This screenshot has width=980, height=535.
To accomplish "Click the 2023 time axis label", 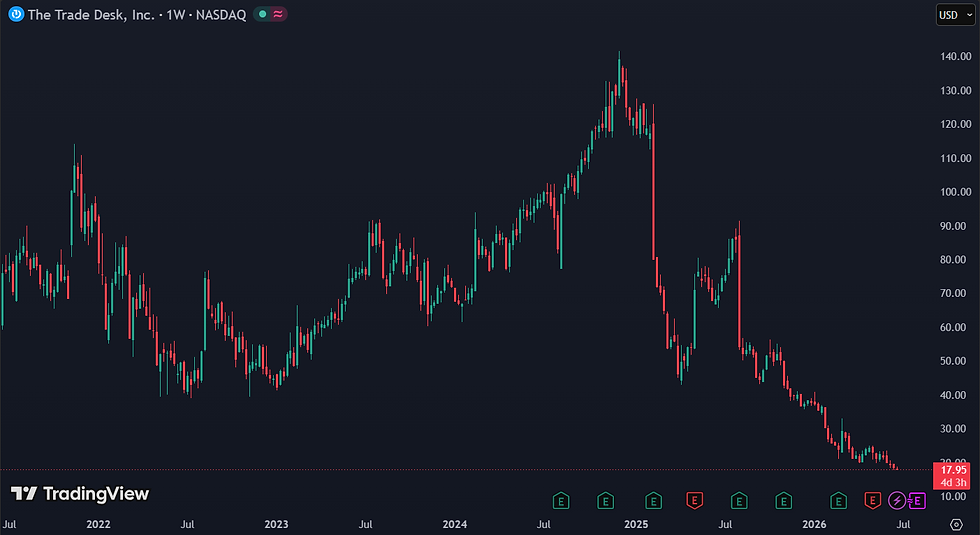I will 276,524.
